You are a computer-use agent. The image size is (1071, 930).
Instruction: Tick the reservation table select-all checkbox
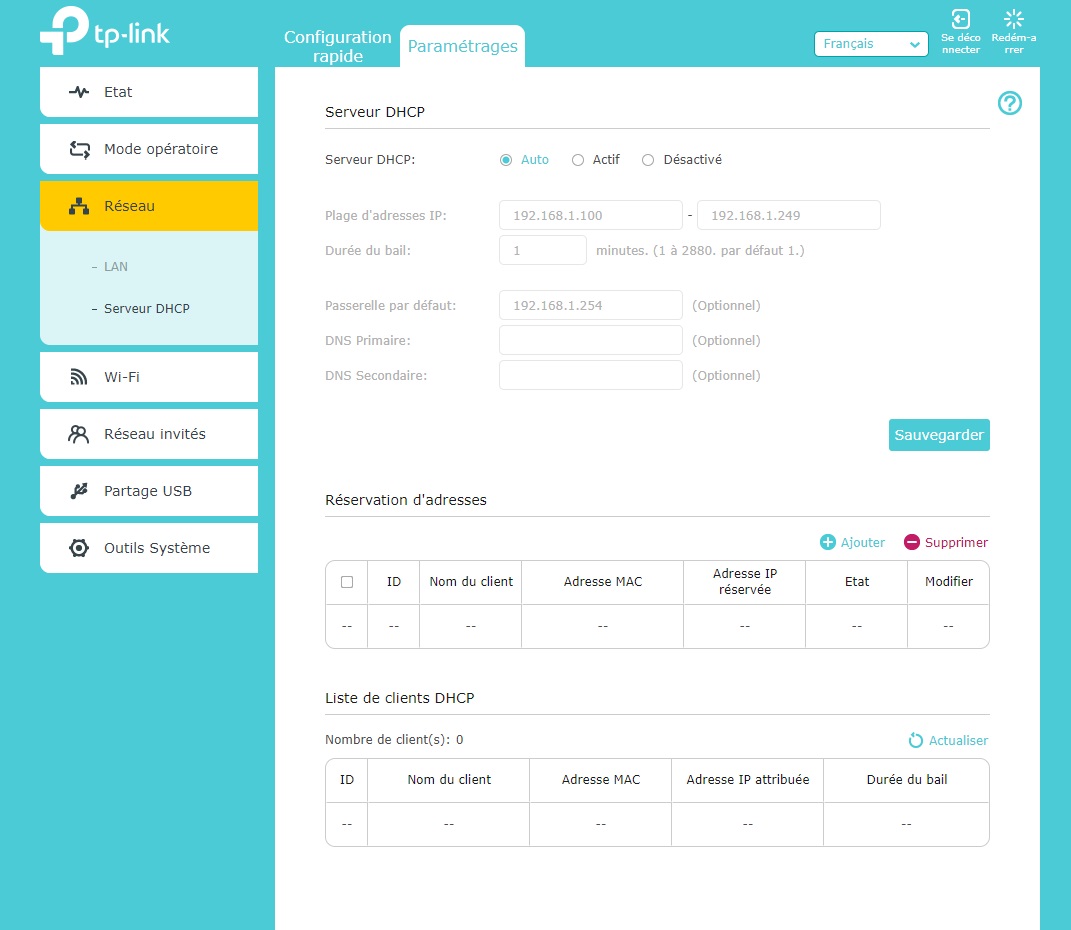347,582
